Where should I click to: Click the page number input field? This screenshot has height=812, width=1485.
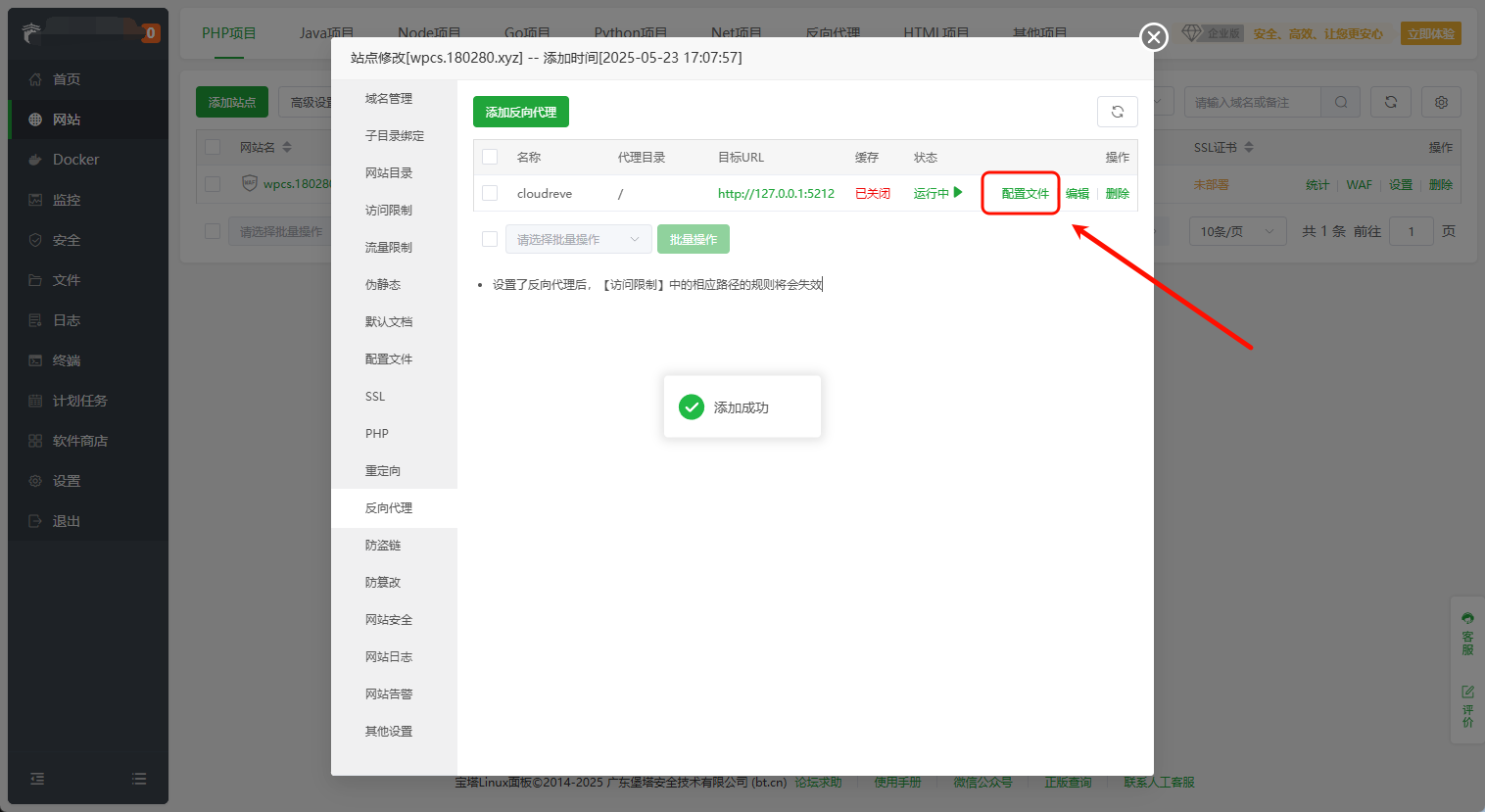click(x=1411, y=231)
